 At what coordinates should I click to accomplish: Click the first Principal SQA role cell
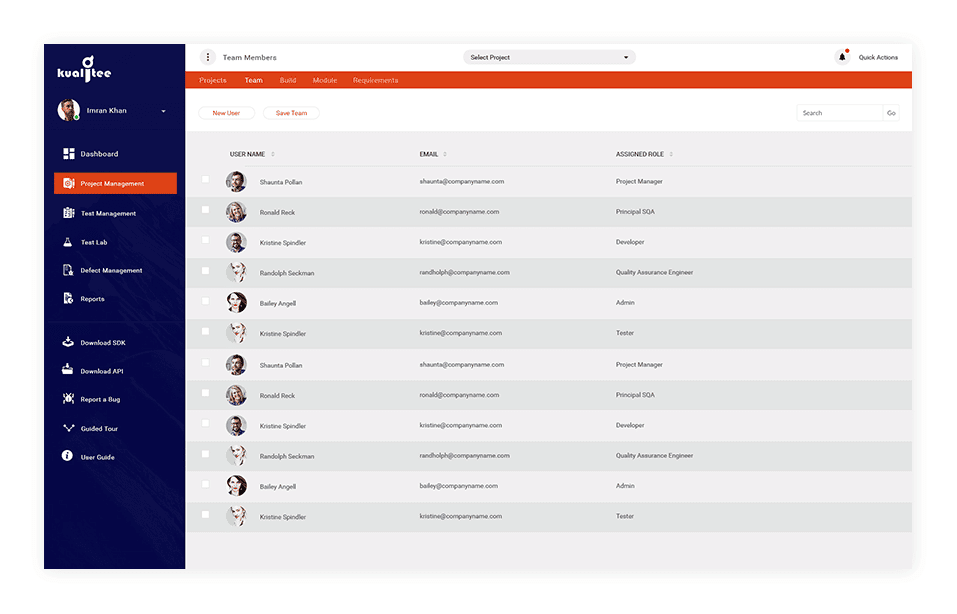(x=635, y=212)
